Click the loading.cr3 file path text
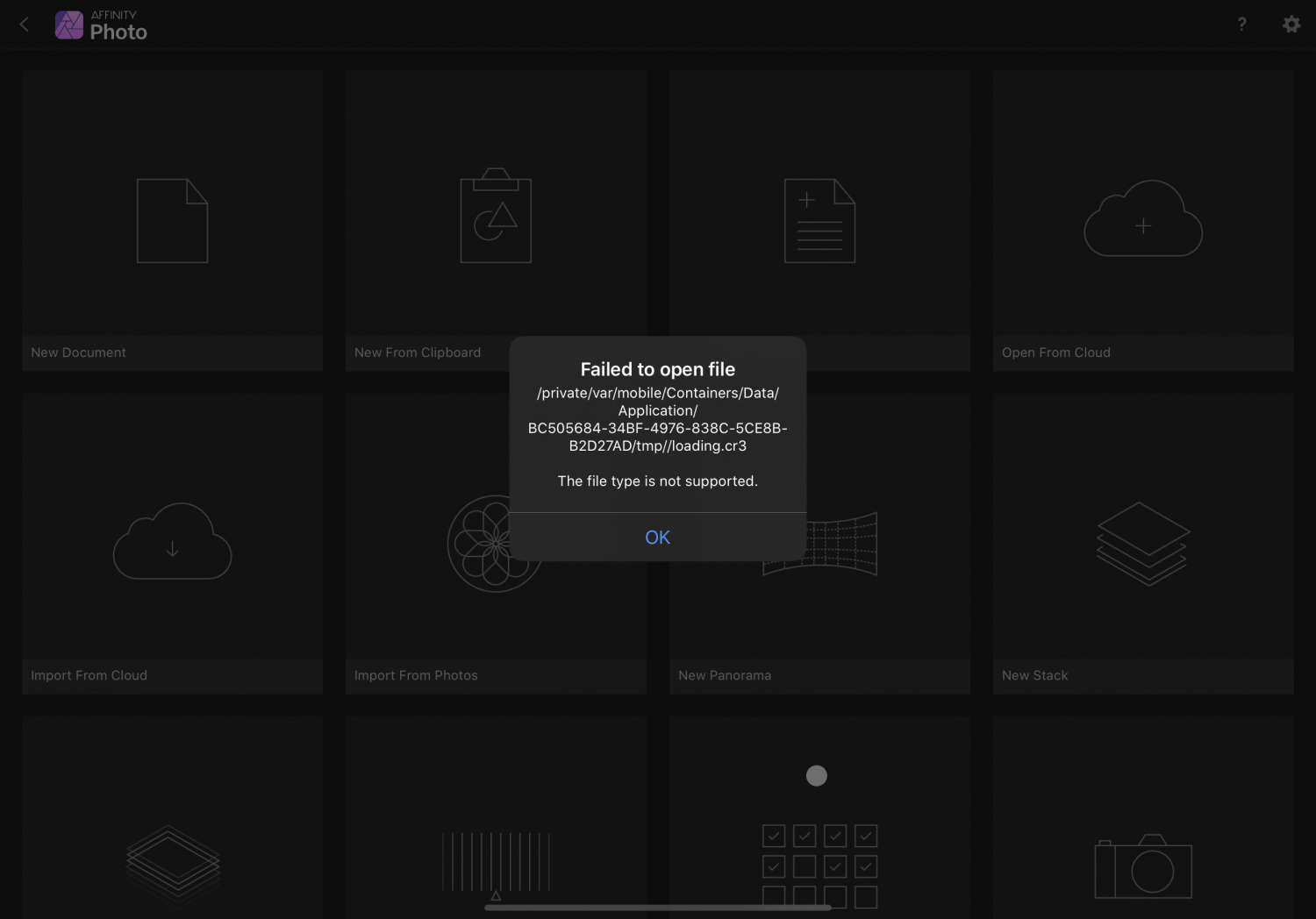This screenshot has height=919, width=1316. (x=658, y=419)
